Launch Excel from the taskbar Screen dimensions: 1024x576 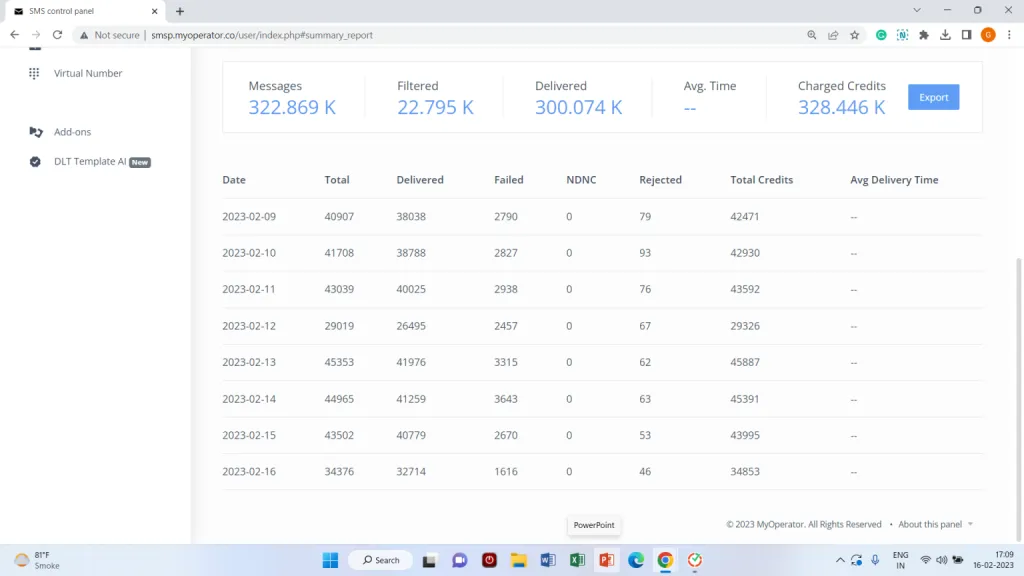pyautogui.click(x=577, y=560)
